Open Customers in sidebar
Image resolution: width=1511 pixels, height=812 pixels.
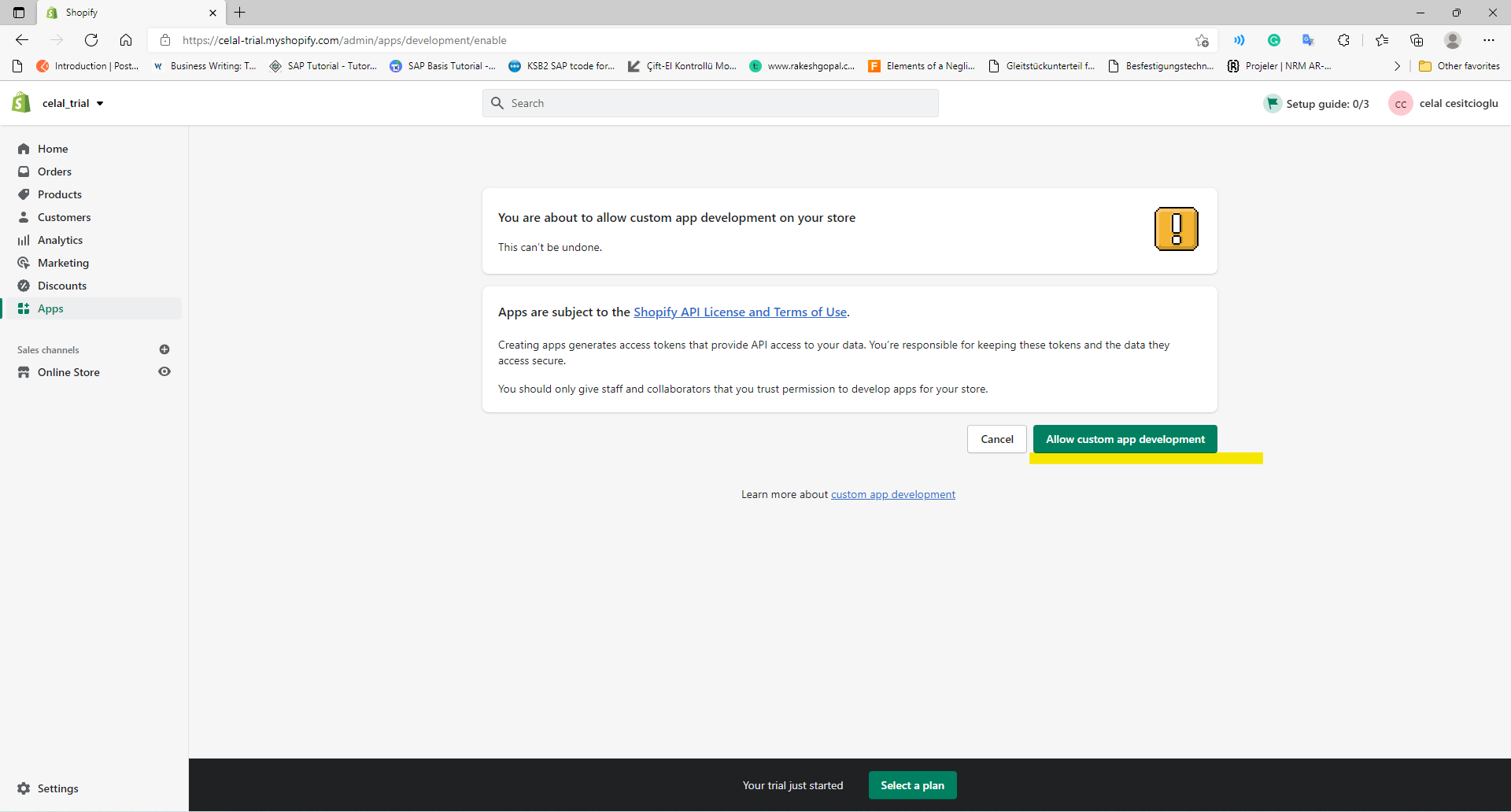(x=64, y=217)
